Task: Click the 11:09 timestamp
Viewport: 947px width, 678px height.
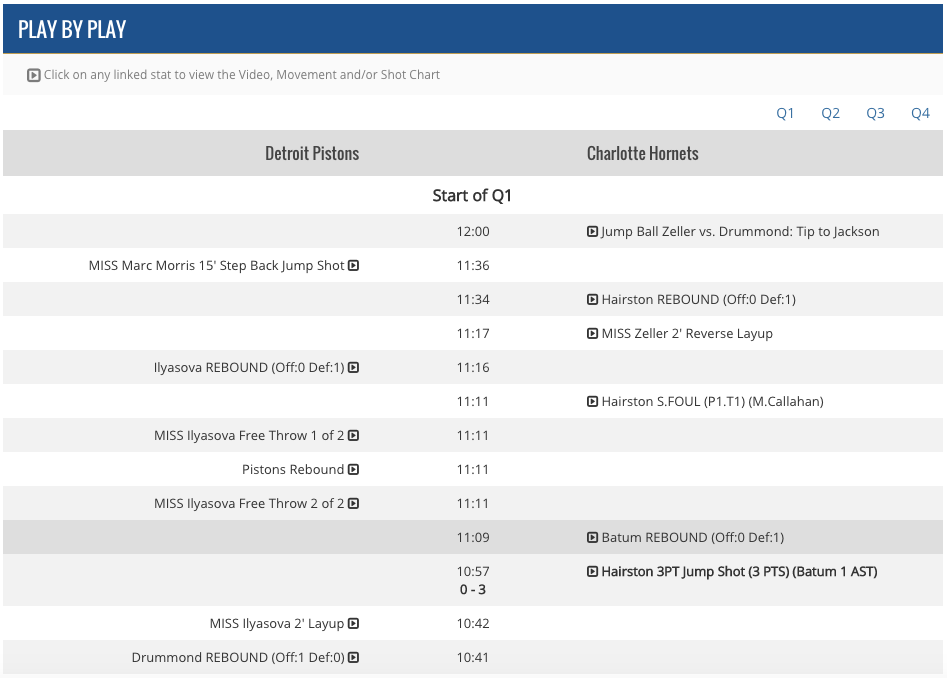Action: pyautogui.click(x=473, y=537)
